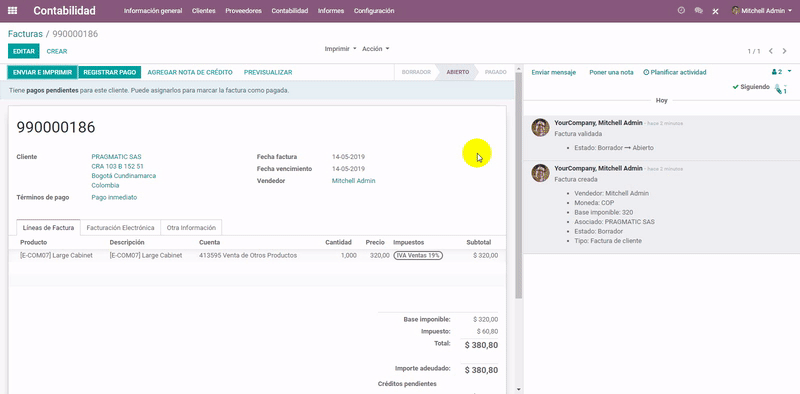Click the PREVISUALIZAR button
800x394 pixels.
(x=268, y=72)
